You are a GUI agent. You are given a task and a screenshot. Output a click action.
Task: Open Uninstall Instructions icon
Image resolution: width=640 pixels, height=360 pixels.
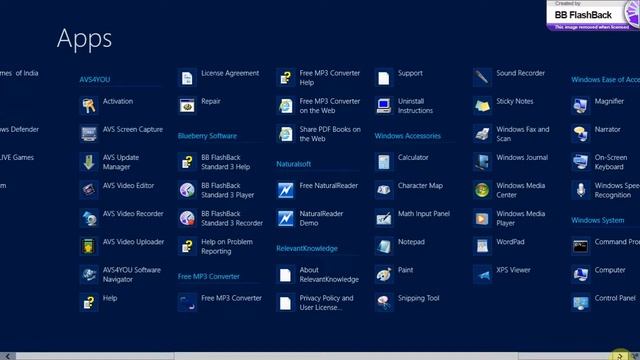384,106
